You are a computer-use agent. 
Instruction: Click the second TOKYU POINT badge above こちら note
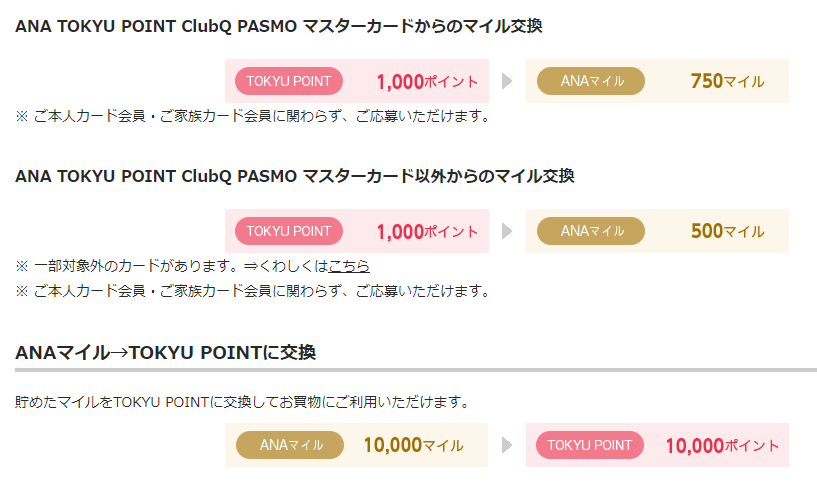tap(289, 231)
